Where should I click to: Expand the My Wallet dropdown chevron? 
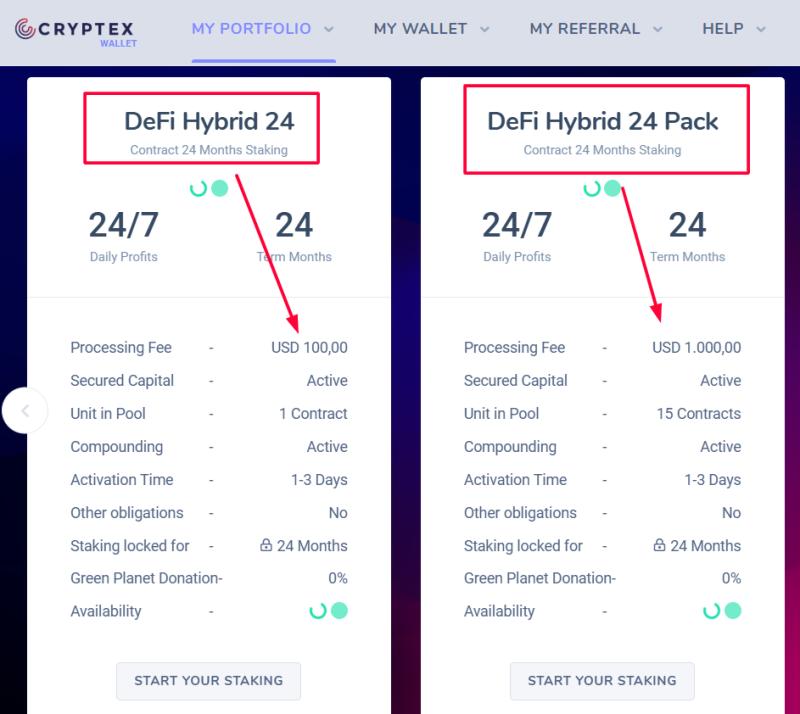[485, 30]
